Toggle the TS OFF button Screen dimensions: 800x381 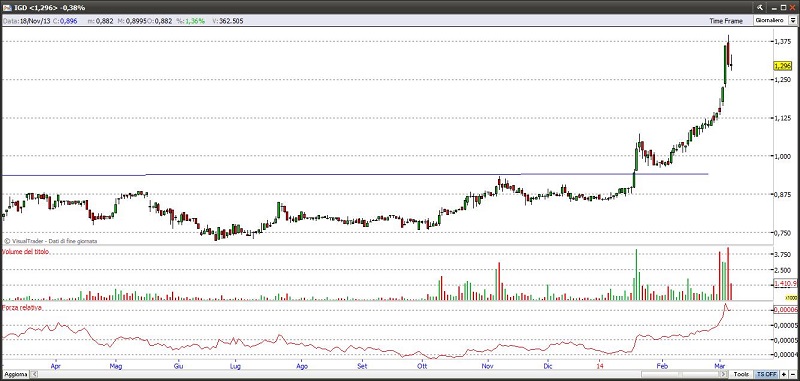(x=767, y=375)
